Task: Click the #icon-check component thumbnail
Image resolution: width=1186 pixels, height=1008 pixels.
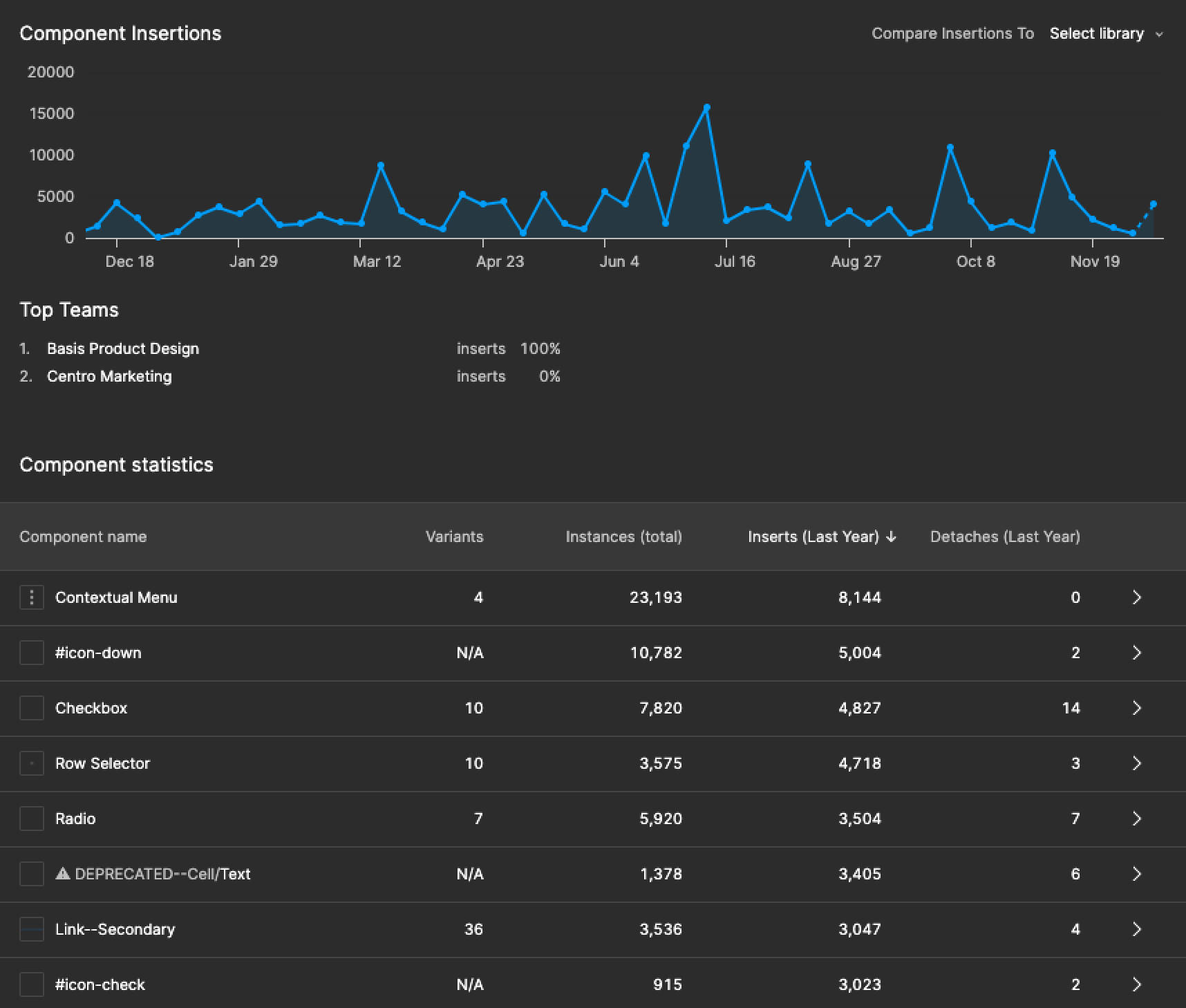Action: tap(32, 984)
